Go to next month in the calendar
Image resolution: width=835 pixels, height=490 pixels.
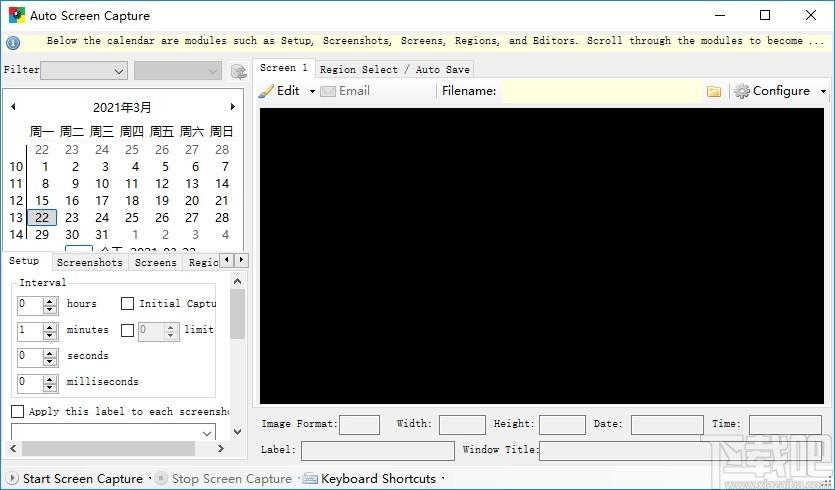pyautogui.click(x=233, y=107)
